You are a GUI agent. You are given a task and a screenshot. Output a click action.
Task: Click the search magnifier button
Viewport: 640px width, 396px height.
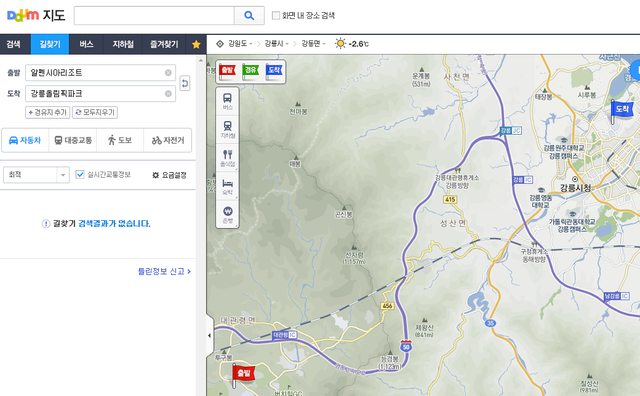249,16
